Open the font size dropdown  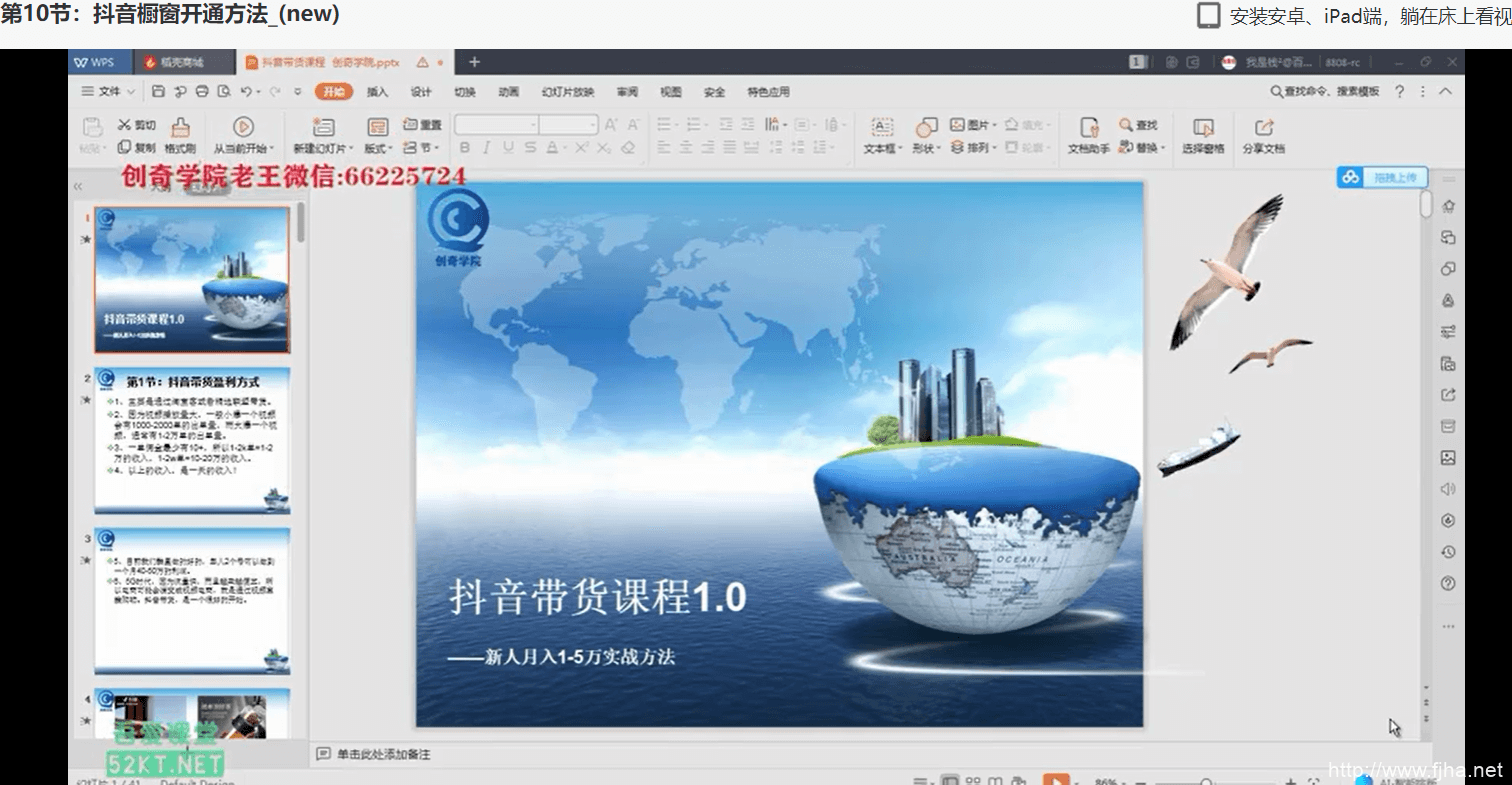coord(592,125)
